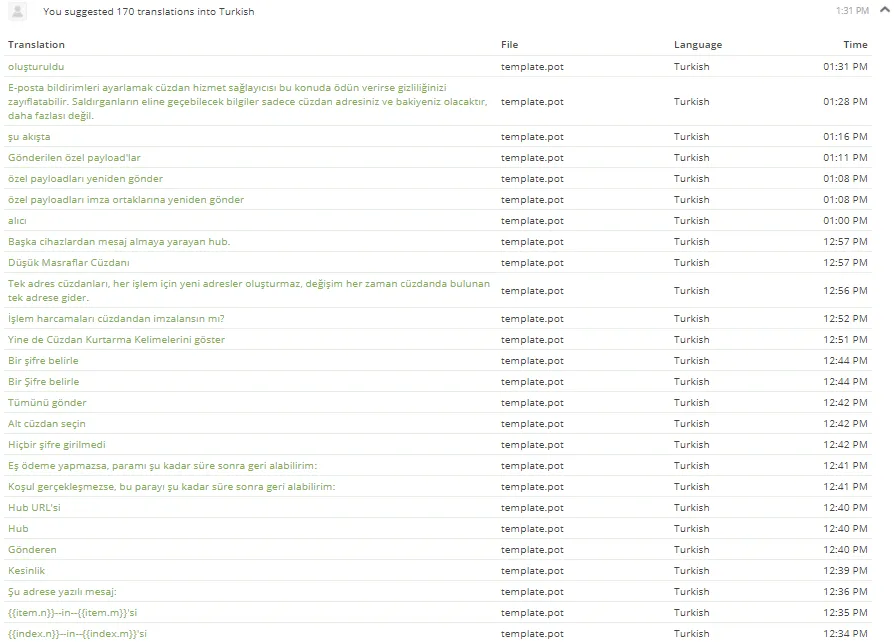894x642 pixels.
Task: Open the 'Alt cüzdan seçin' translation
Action: 47,424
